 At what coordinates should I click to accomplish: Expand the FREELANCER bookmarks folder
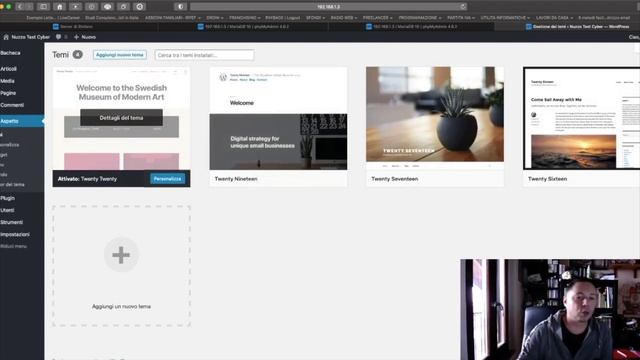[x=378, y=18]
